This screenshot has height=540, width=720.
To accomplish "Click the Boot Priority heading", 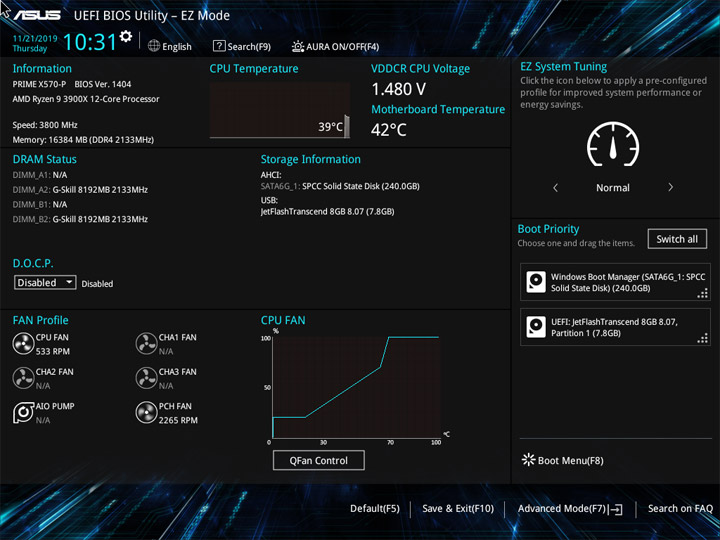I will click(x=548, y=229).
